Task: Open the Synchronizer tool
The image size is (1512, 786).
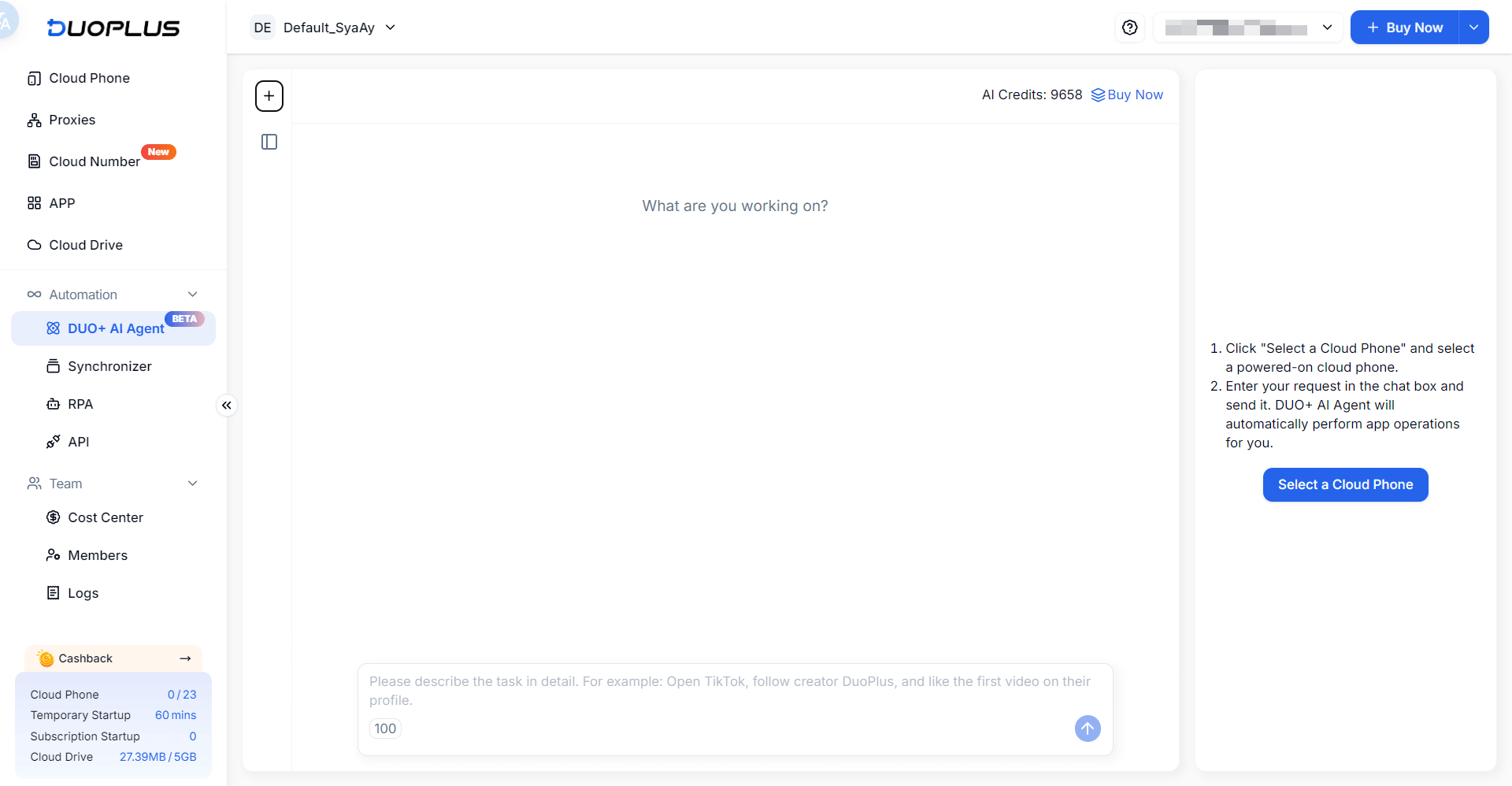Action: pyautogui.click(x=109, y=366)
